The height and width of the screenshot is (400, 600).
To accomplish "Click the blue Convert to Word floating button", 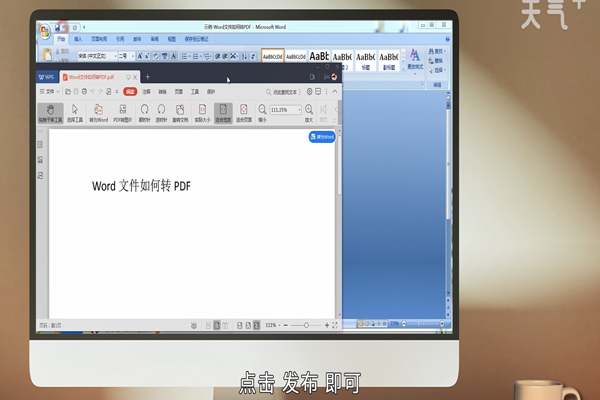I will point(322,137).
